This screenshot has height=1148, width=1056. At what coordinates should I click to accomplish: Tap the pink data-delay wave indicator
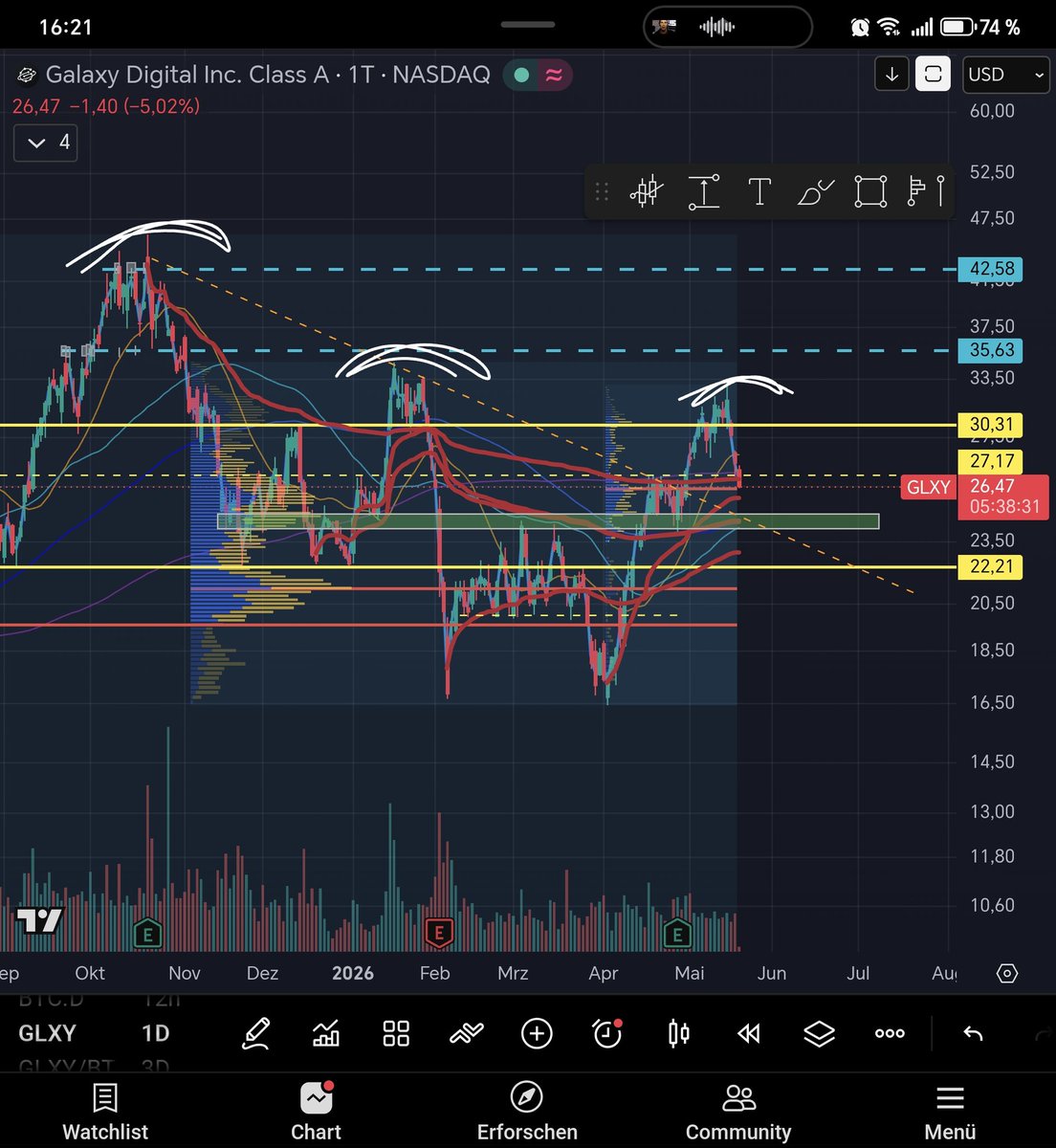[x=553, y=75]
